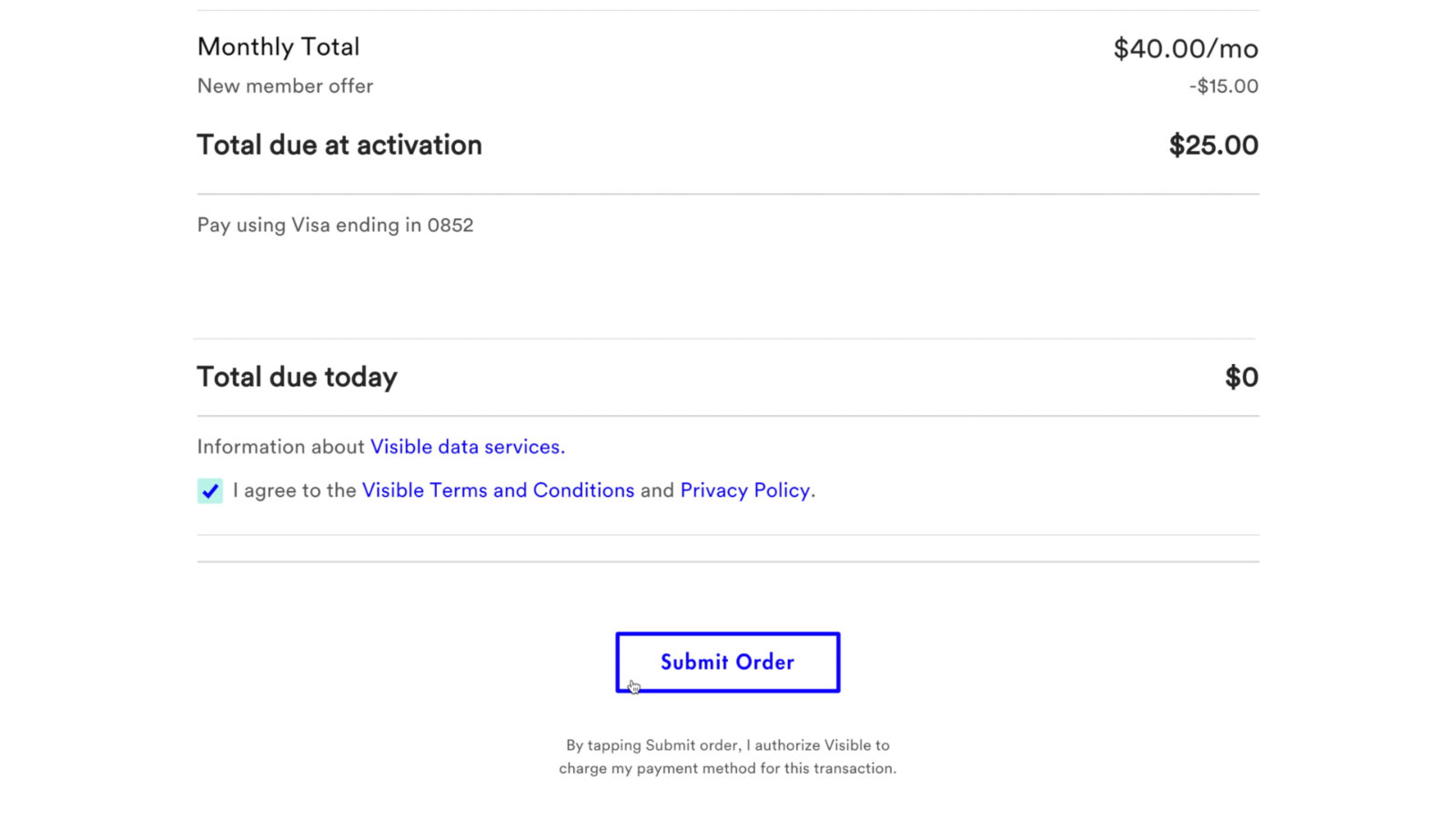This screenshot has width=1456, height=819.
Task: Click the $40.00/mo monthly total
Action: (1184, 48)
